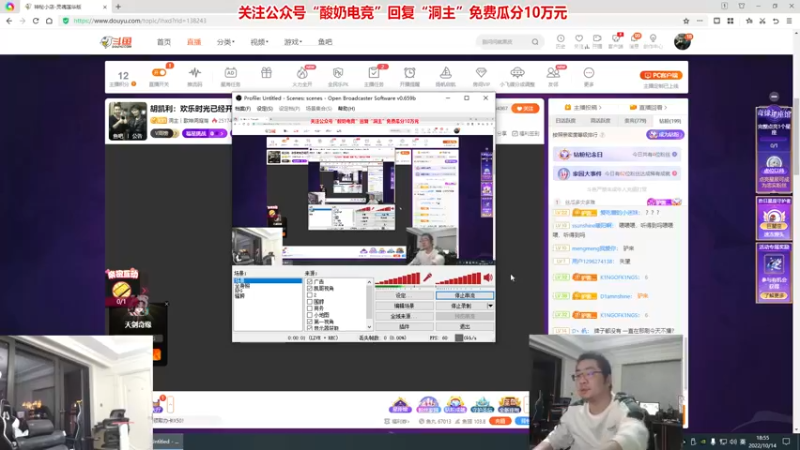The image size is (800, 450).
Task: Open the flame icon marked NEW
Action: tap(302, 72)
